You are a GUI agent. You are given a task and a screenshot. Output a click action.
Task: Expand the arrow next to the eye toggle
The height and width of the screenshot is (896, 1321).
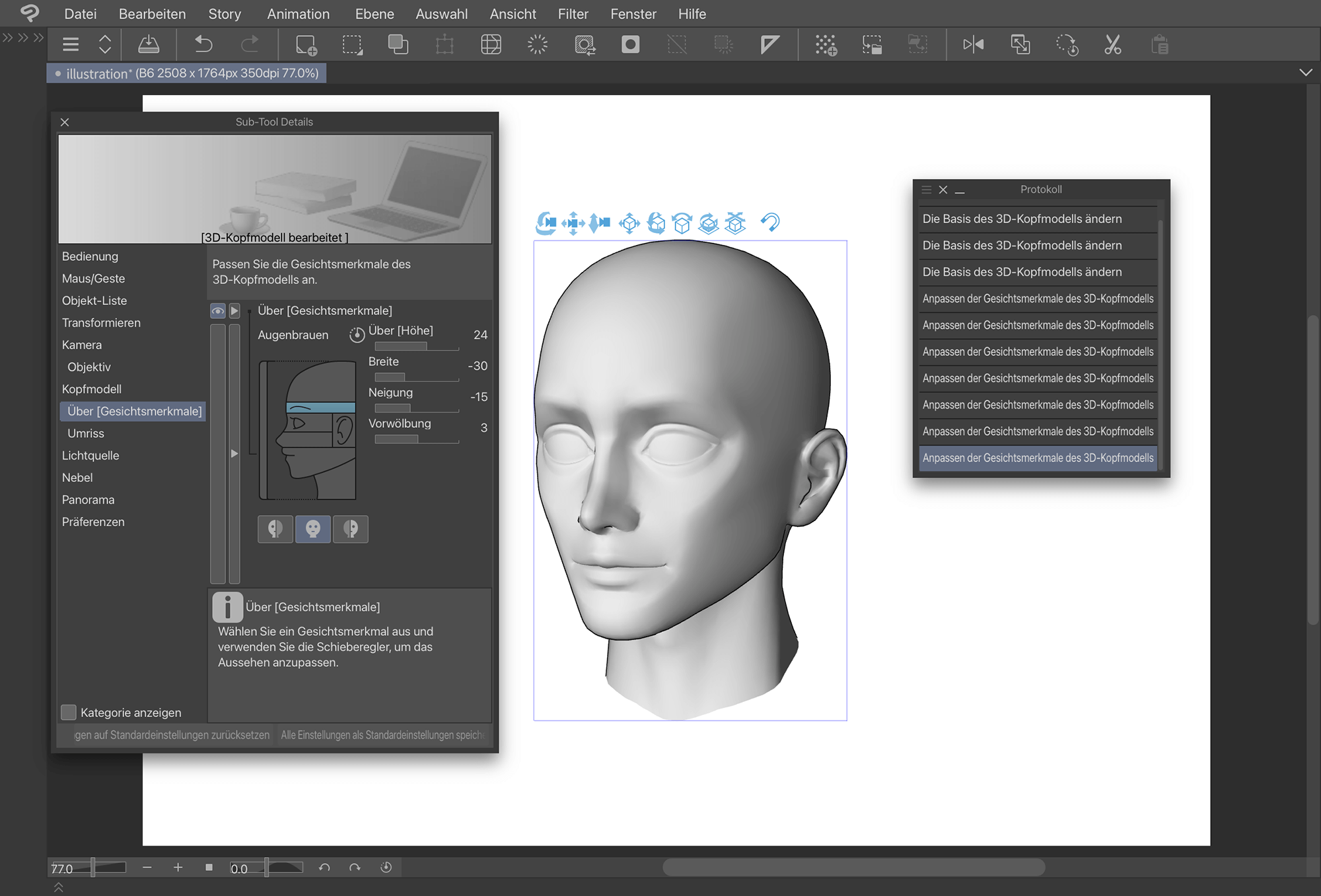point(234,310)
